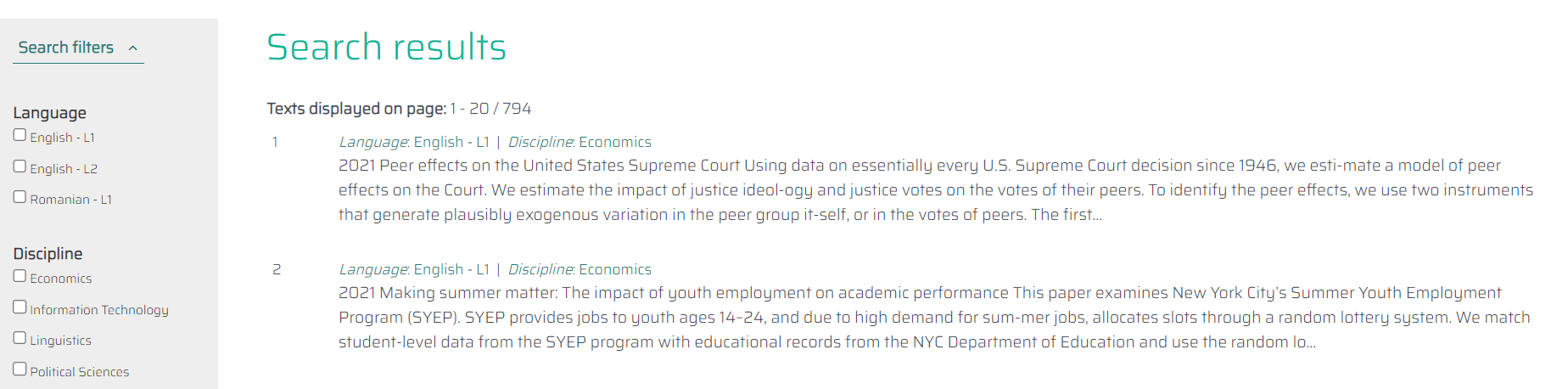Click the Language filter section heading

49,113
